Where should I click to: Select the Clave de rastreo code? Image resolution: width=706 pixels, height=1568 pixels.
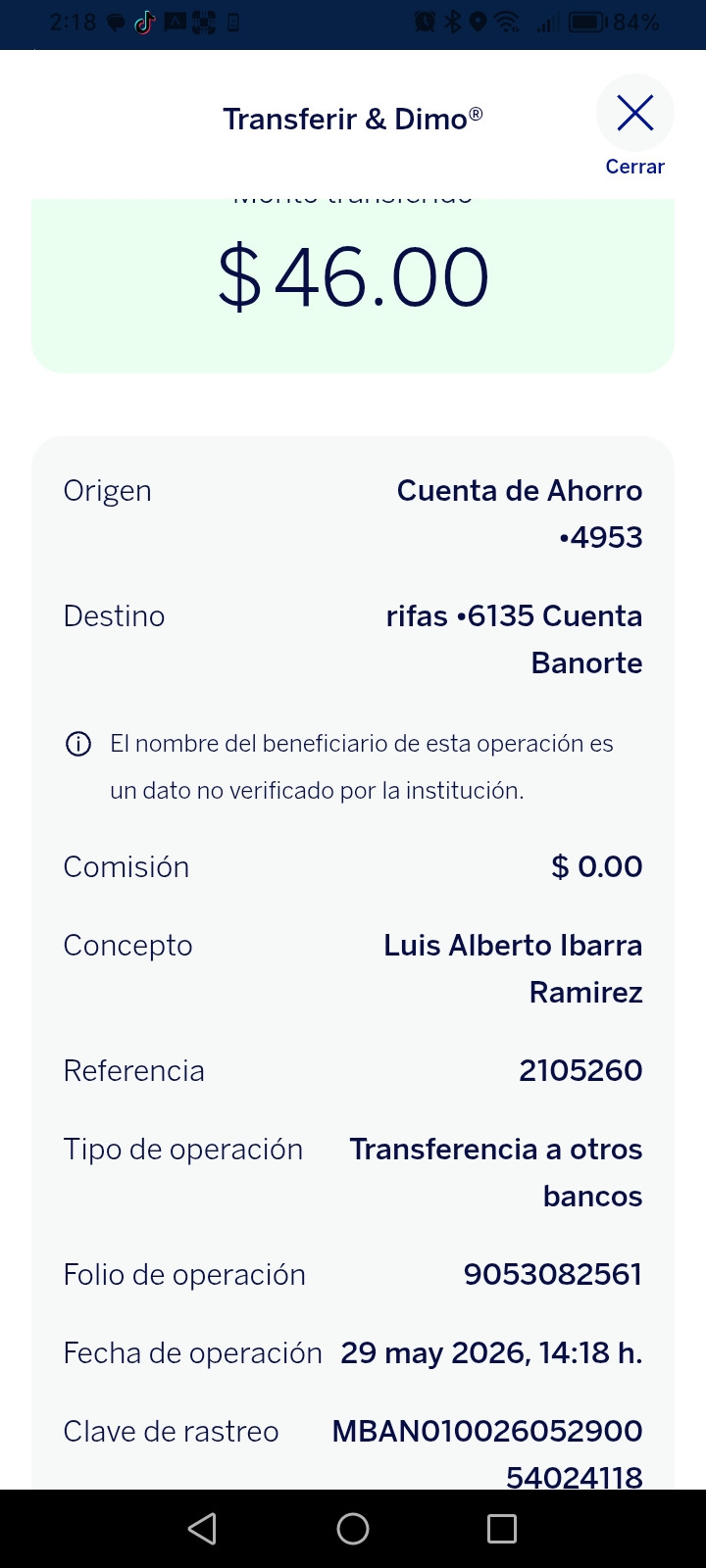point(487,1454)
